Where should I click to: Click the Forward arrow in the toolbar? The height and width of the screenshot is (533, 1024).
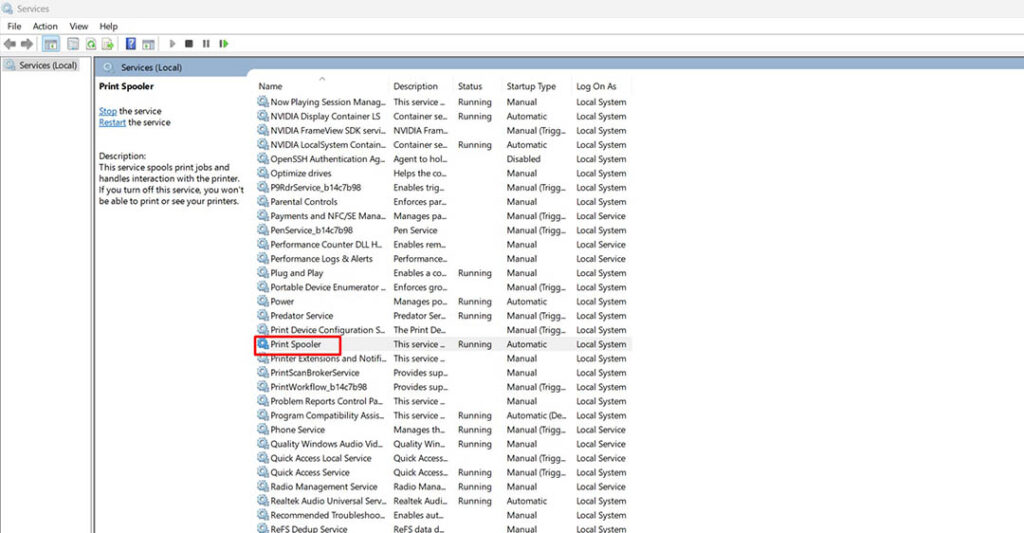[27, 44]
